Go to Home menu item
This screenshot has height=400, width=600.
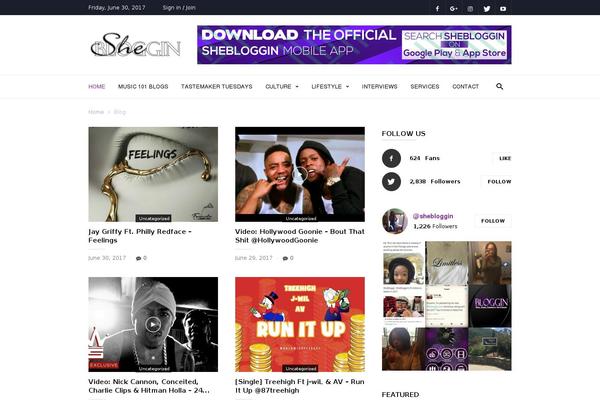pos(97,87)
